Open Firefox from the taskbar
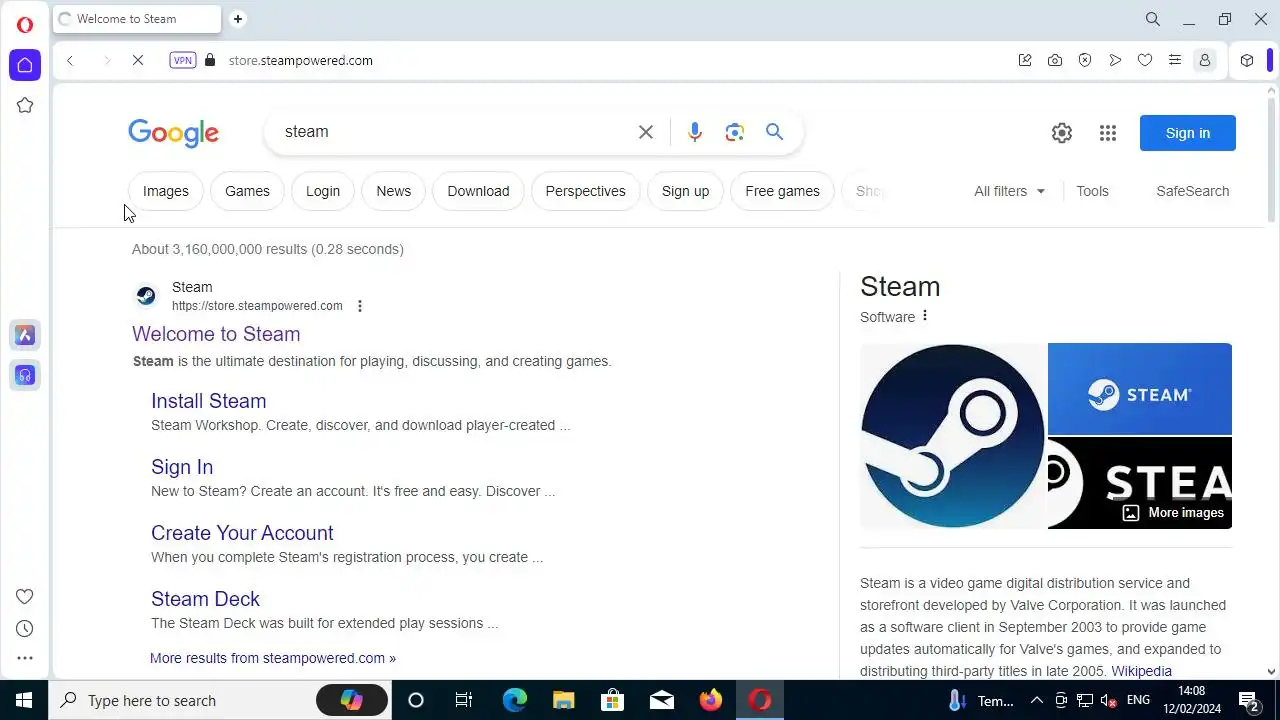 tap(711, 700)
